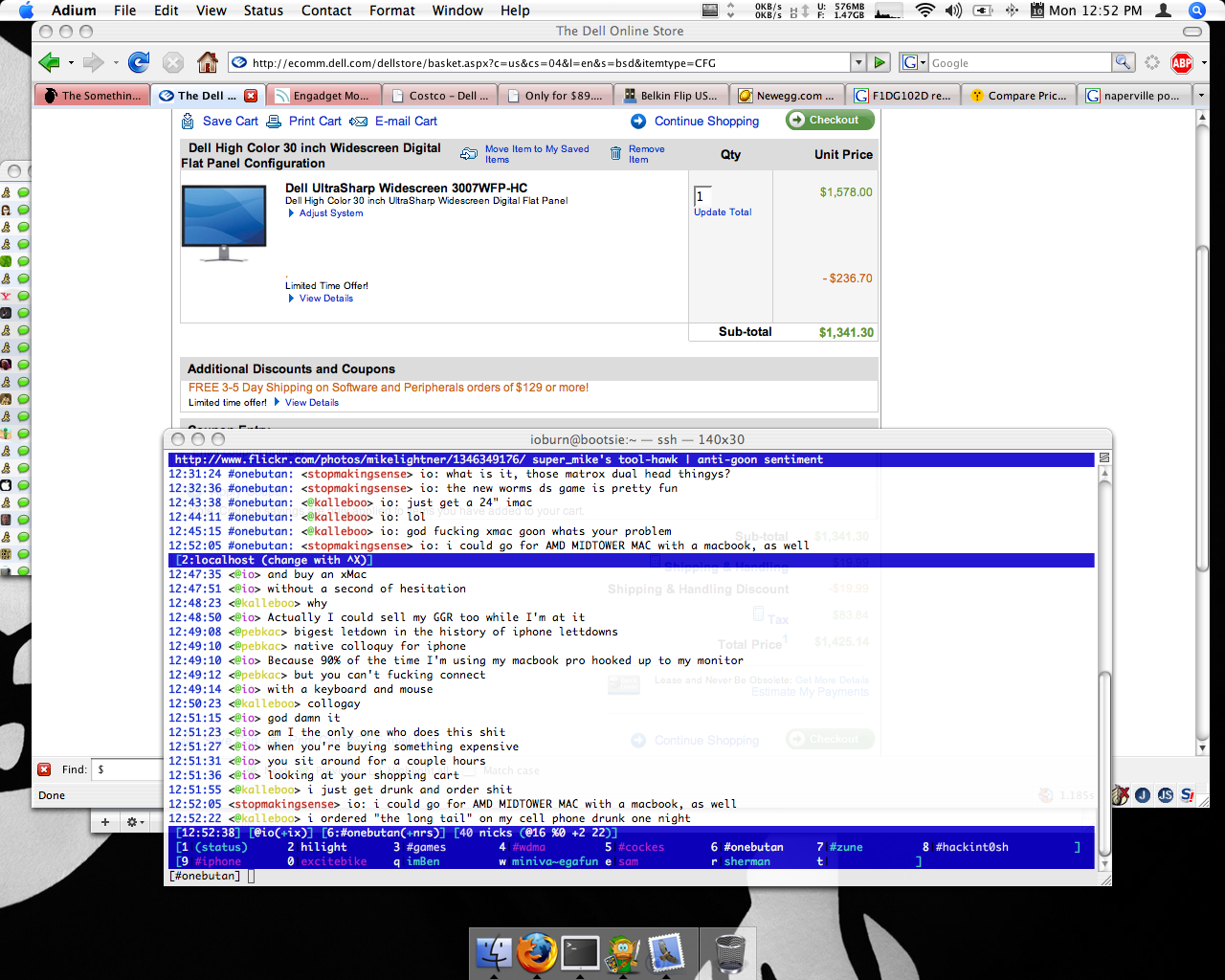This screenshot has height=980, width=1225.
Task: Close the Find bar with red X
Action: point(44,769)
